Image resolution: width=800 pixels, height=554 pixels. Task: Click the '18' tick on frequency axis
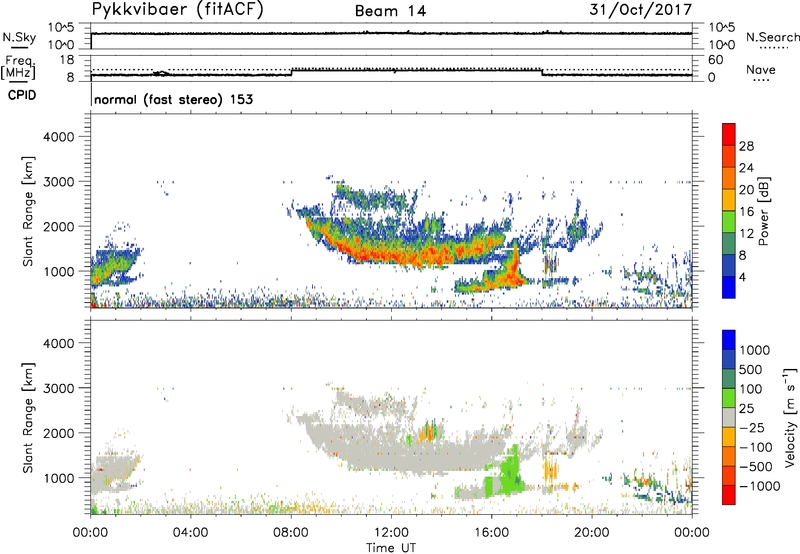(x=67, y=60)
